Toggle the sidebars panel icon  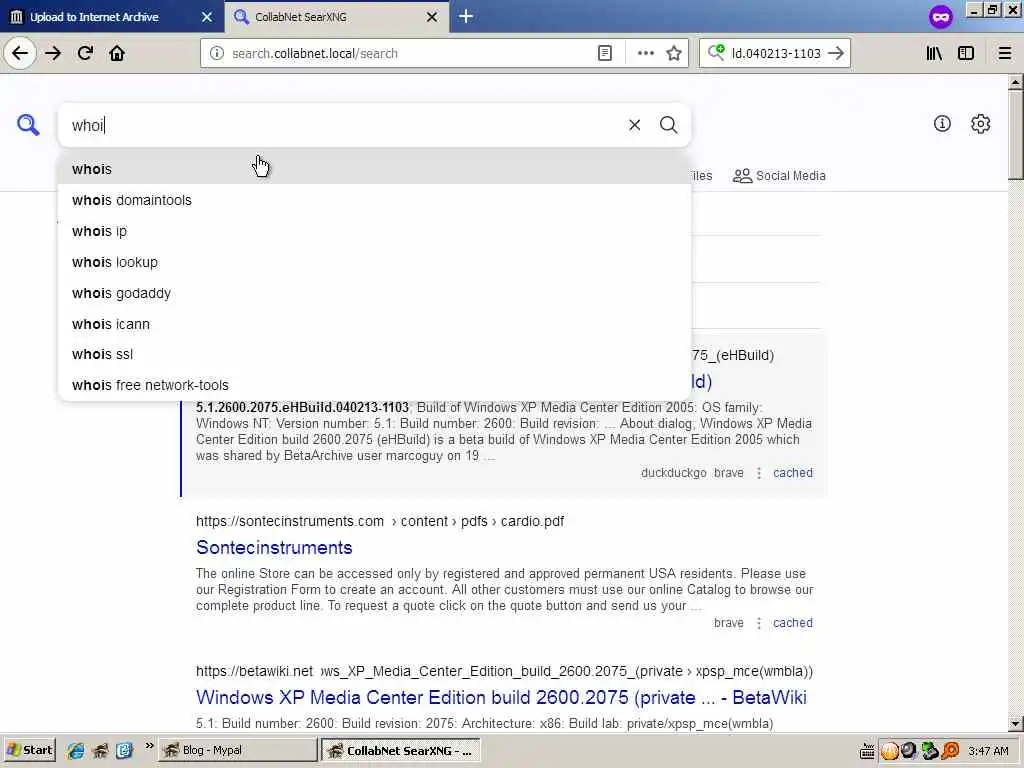pyautogui.click(x=966, y=54)
